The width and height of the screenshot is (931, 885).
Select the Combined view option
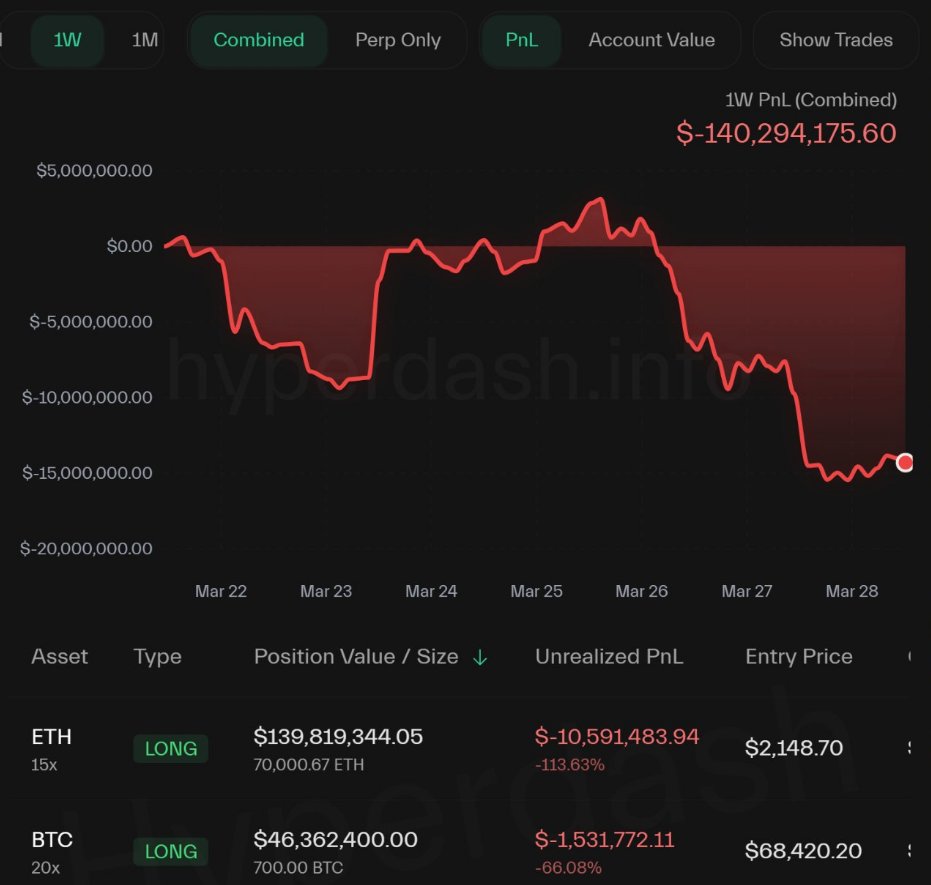[x=258, y=40]
